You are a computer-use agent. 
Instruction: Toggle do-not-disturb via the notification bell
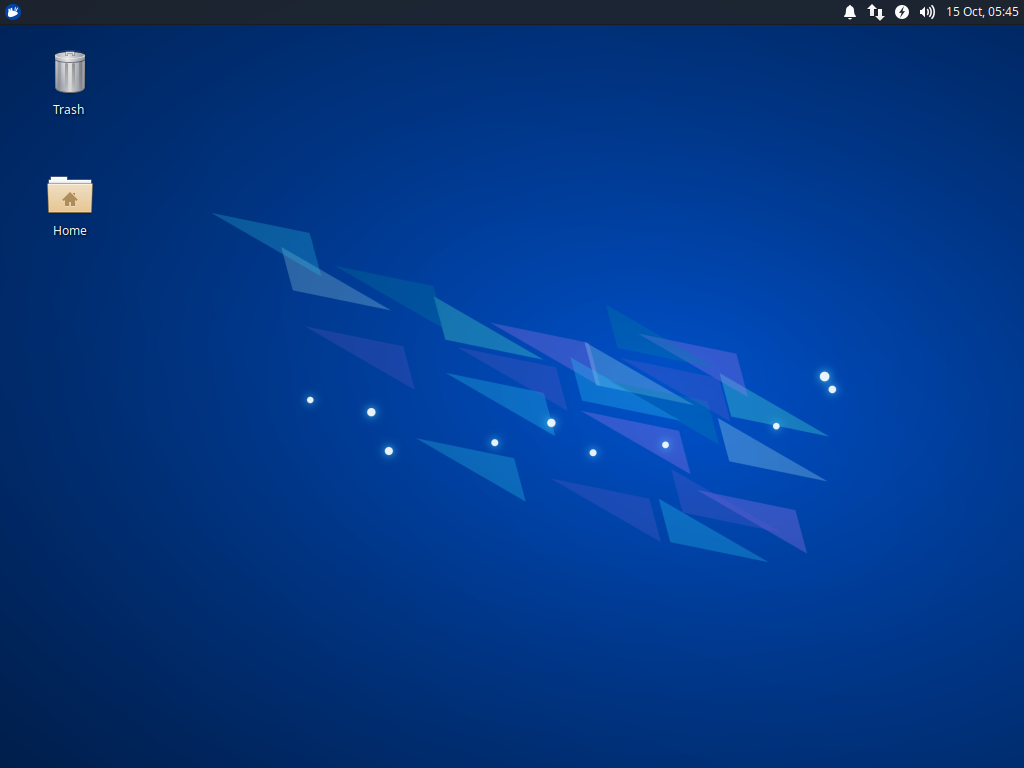(850, 12)
